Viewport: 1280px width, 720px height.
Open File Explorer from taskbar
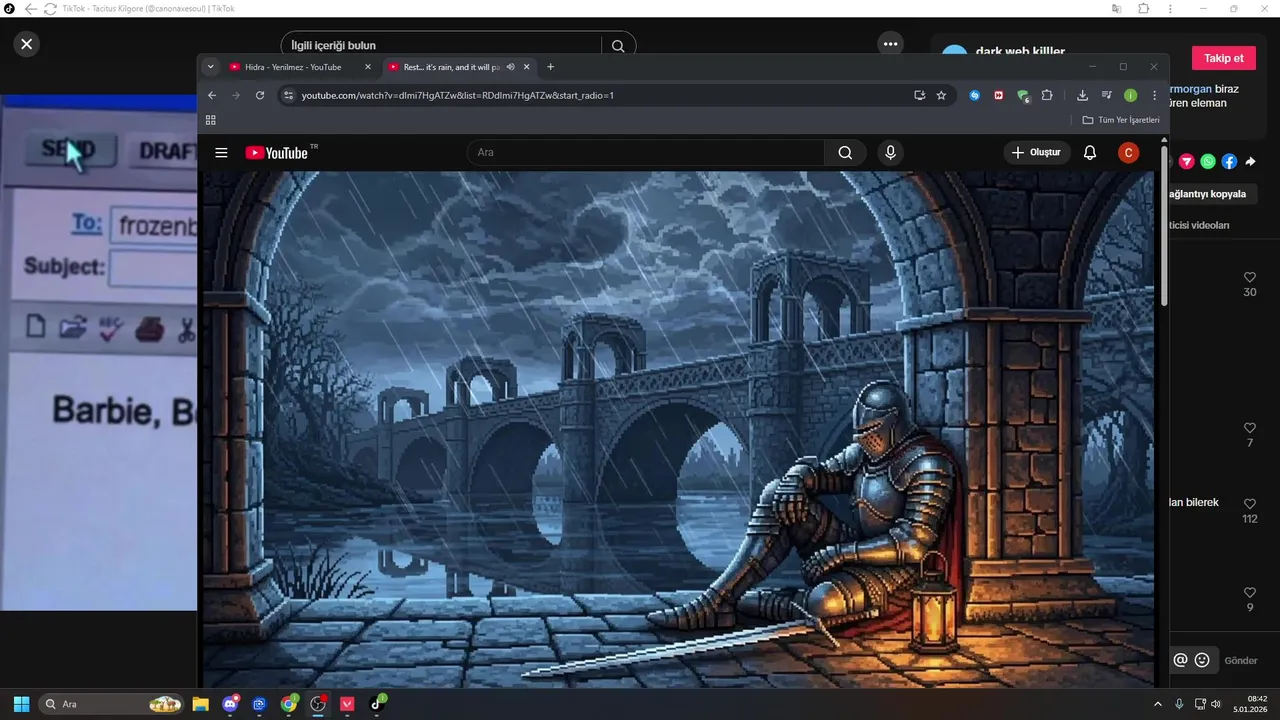200,704
